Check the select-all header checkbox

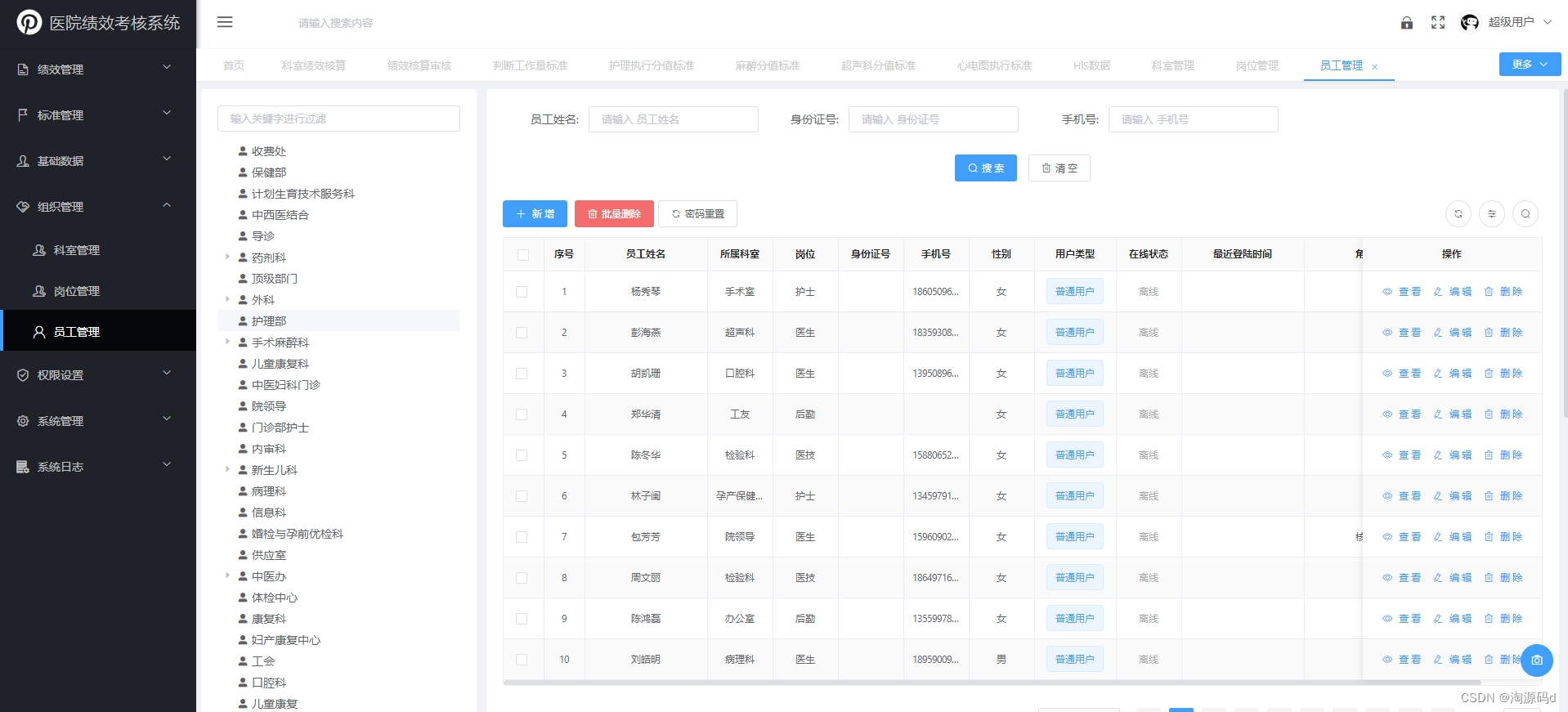(x=523, y=255)
